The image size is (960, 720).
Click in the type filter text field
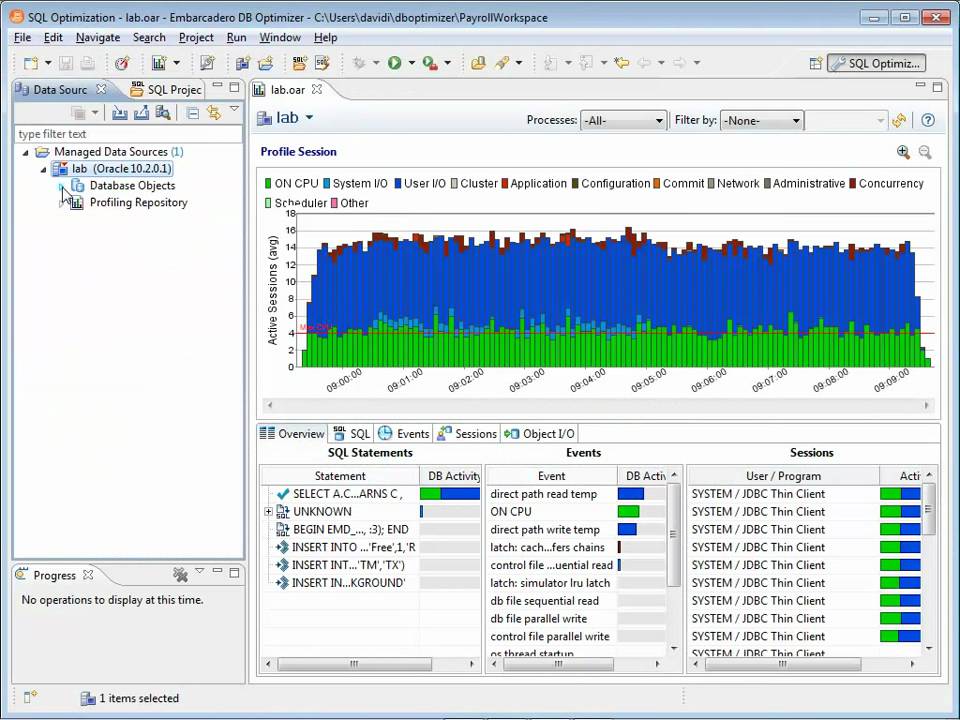pyautogui.click(x=128, y=134)
